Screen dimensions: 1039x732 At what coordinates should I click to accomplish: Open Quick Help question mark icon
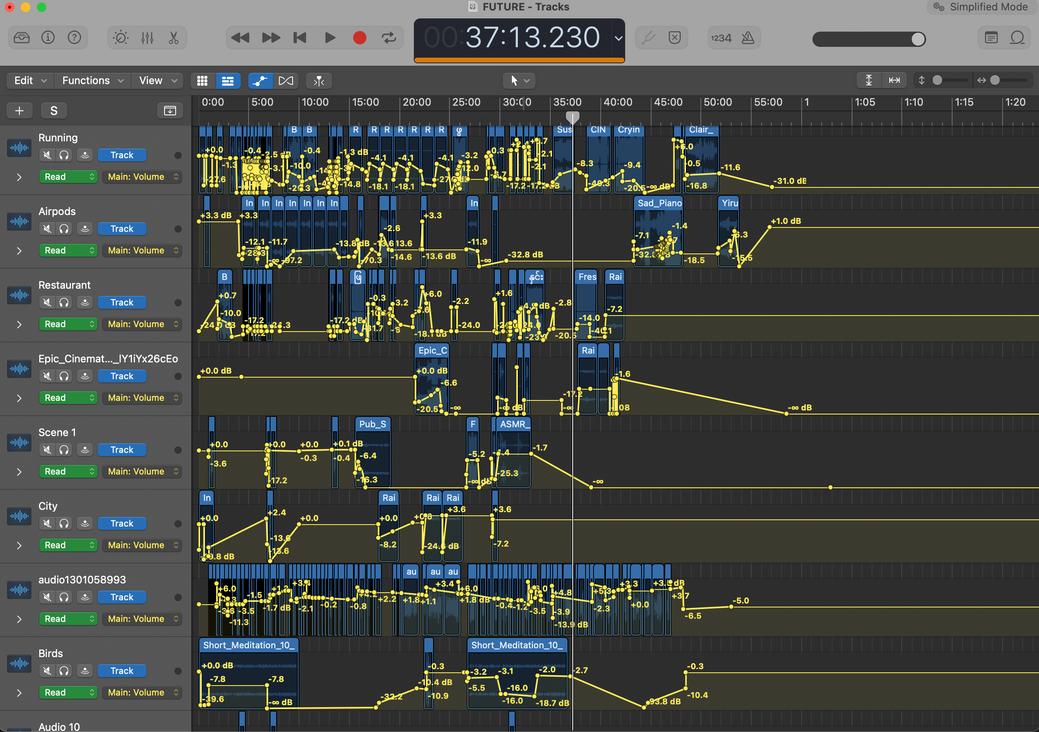pyautogui.click(x=74, y=38)
